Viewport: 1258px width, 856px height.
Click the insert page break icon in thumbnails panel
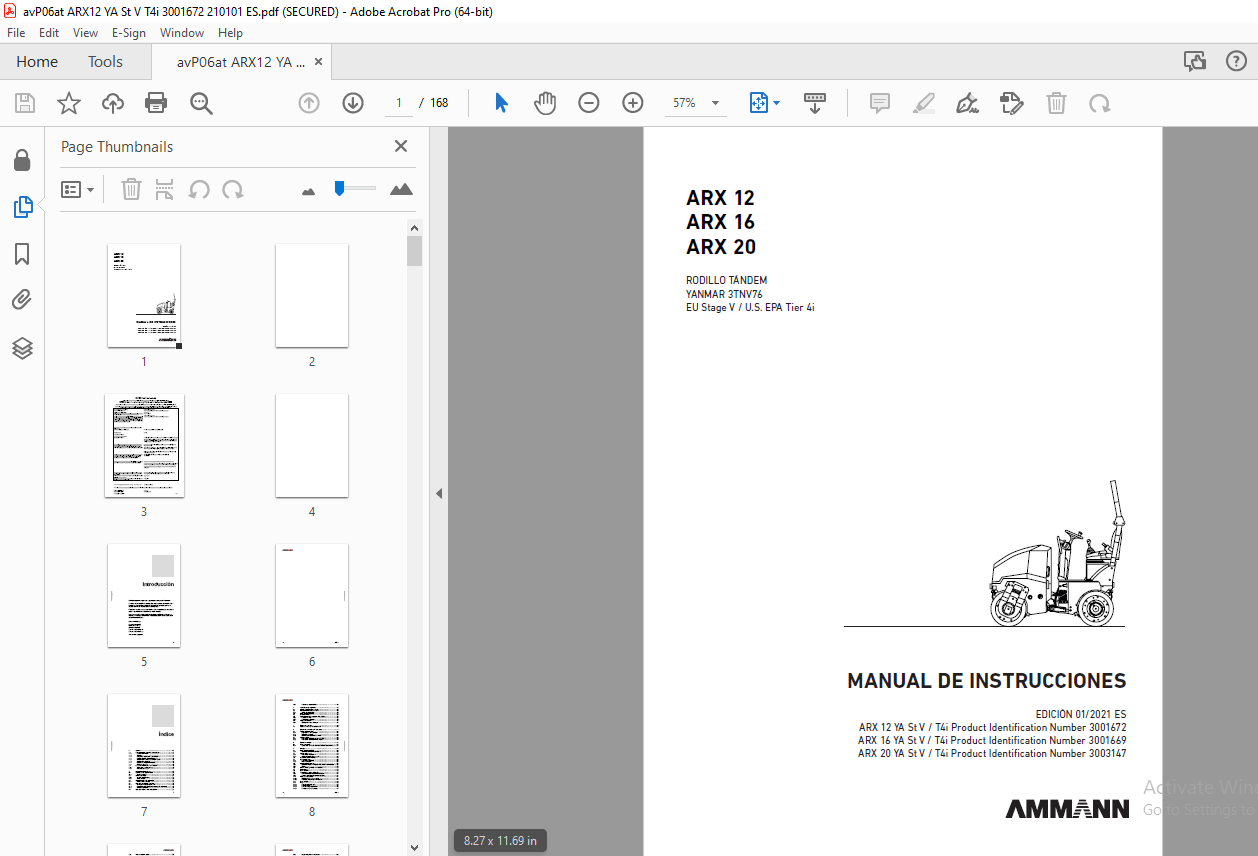tap(165, 189)
